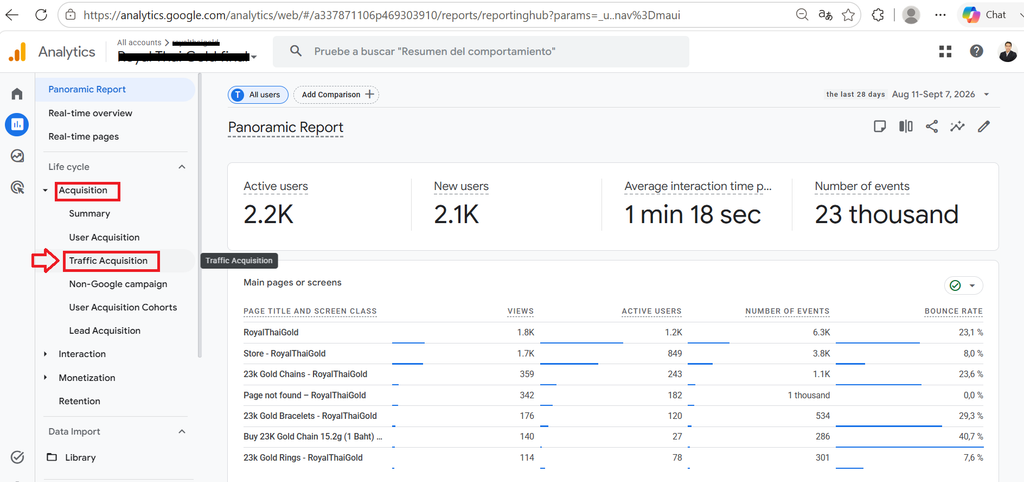Go back with the browser back arrow
Screen dimensions: 1024x482
(12, 14)
